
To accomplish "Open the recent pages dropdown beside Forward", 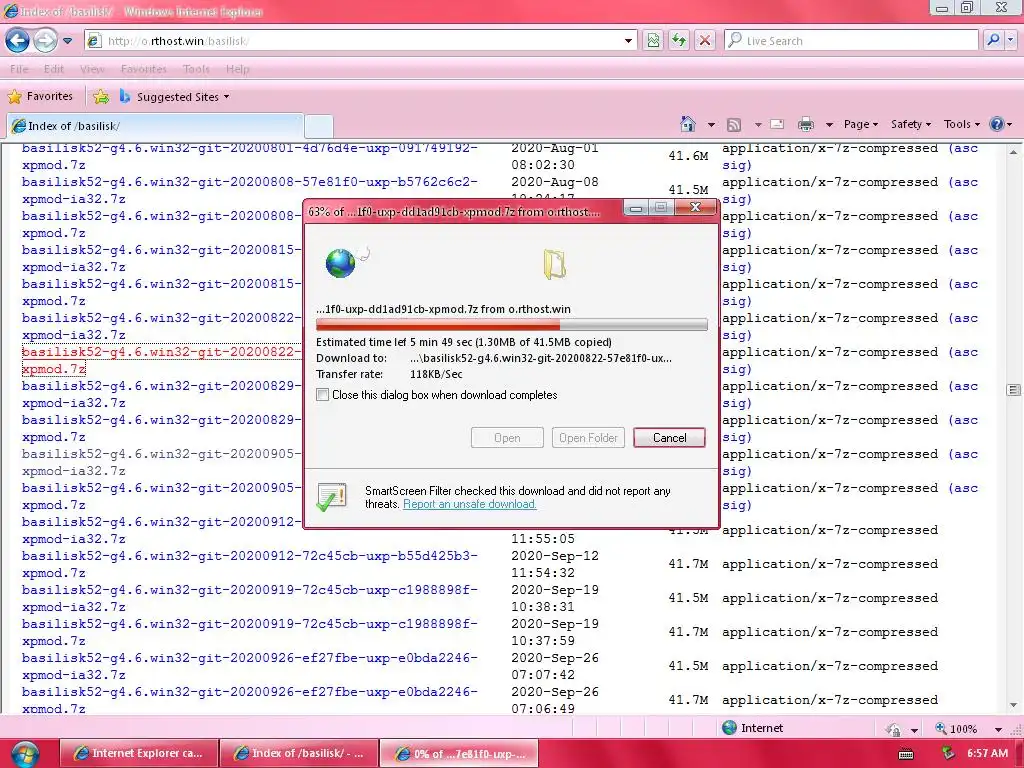I will (x=67, y=40).
